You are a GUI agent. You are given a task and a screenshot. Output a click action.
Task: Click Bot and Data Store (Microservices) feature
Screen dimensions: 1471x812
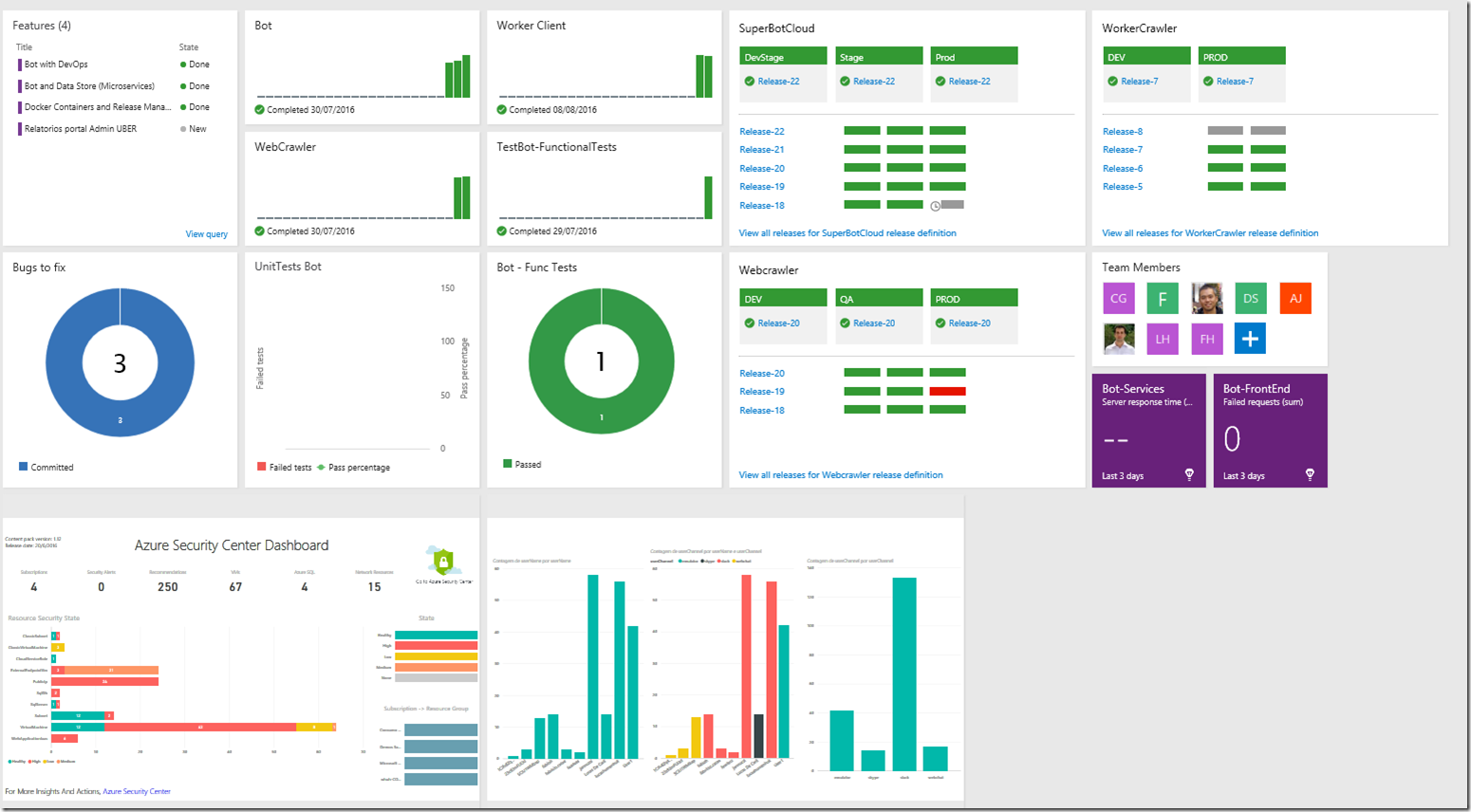(x=89, y=86)
